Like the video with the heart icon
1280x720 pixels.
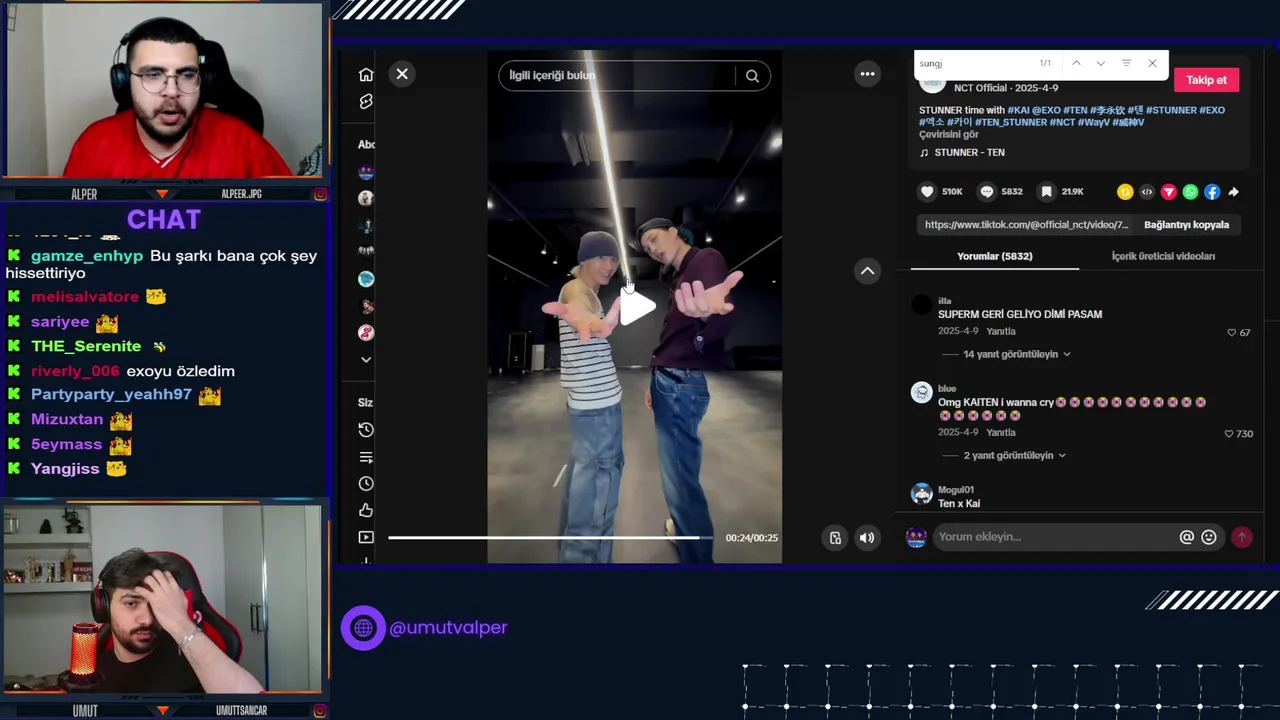(927, 192)
